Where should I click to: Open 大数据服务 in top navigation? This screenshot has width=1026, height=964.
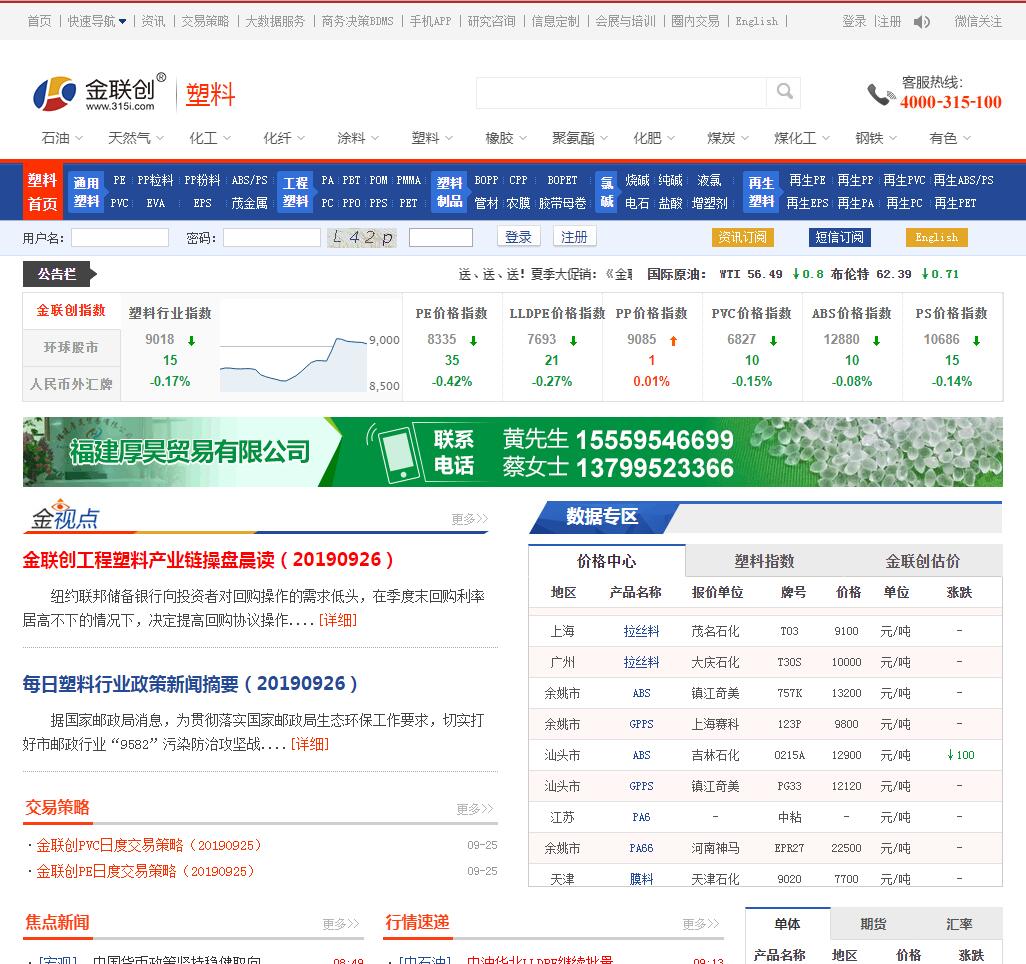275,22
